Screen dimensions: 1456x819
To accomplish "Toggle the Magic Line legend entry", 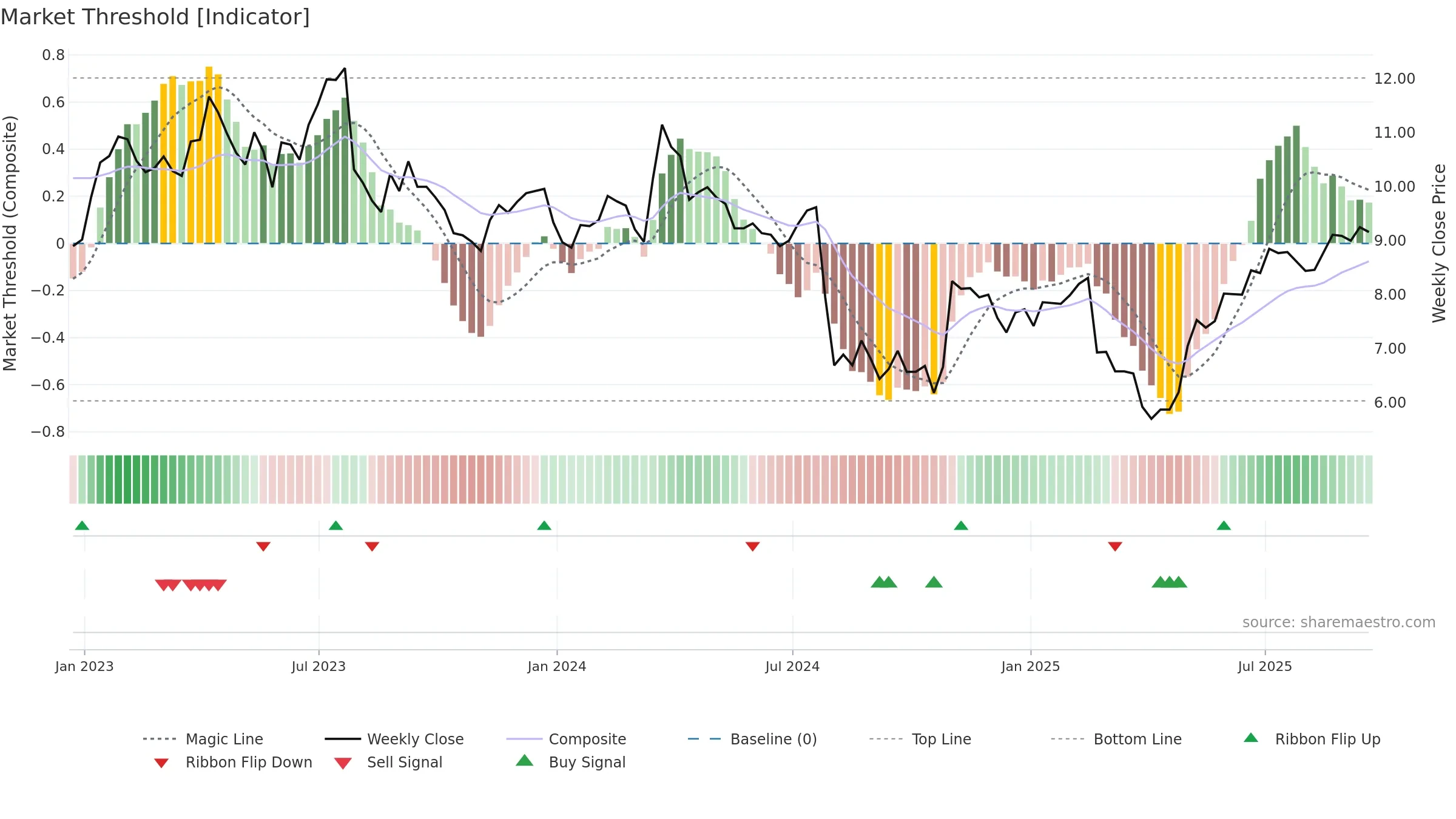I will point(203,739).
